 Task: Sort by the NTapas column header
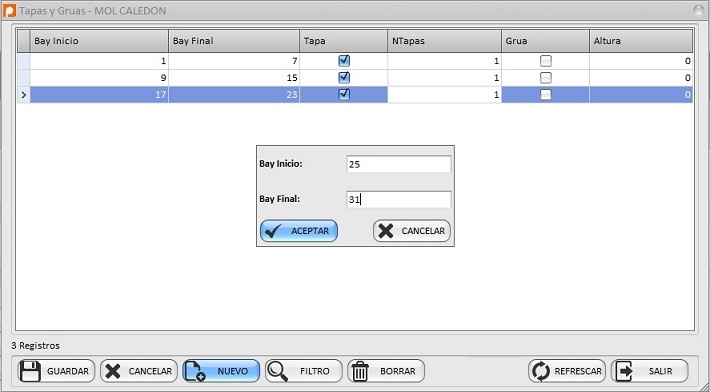coord(444,41)
